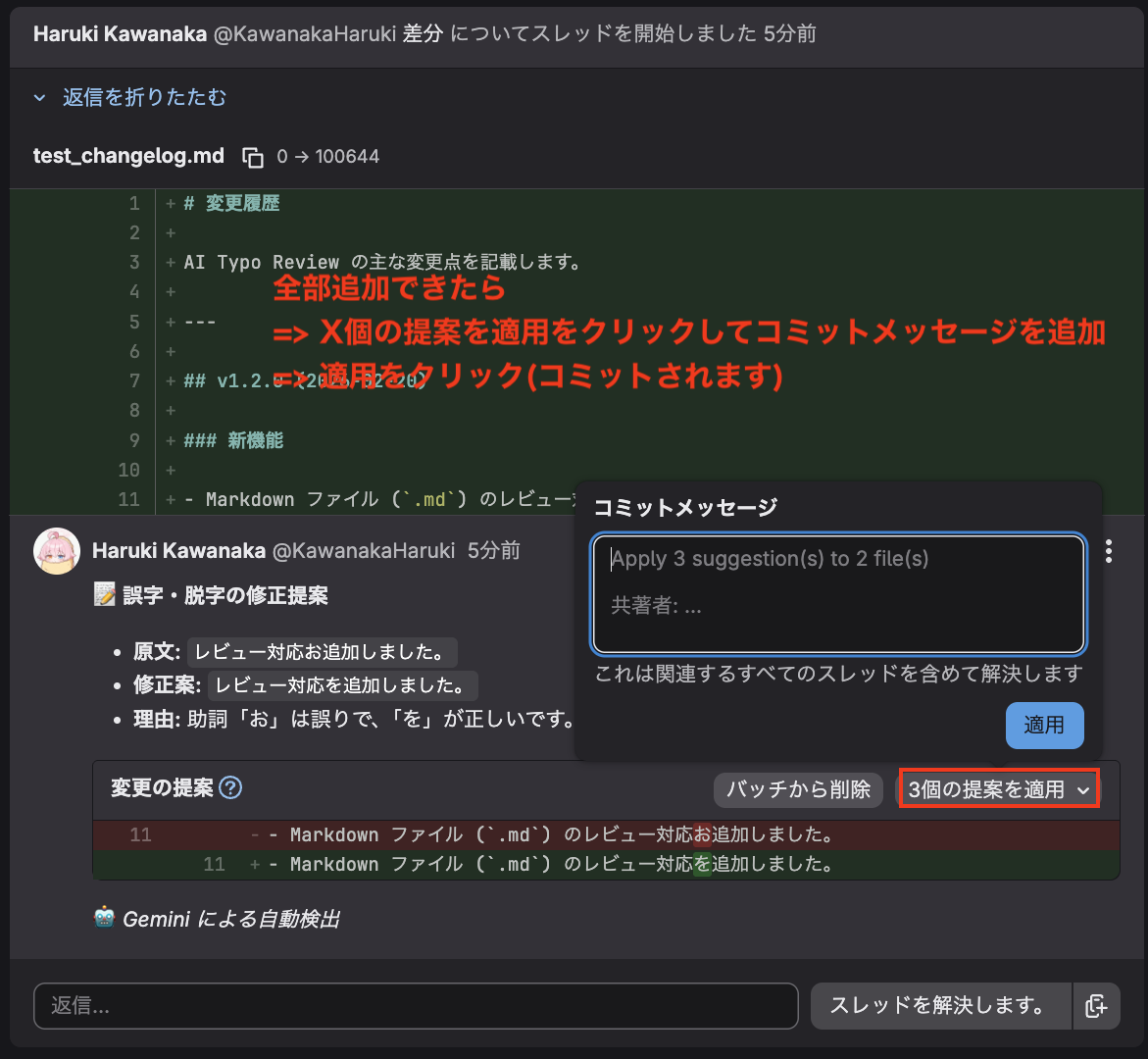Click the 5分前 timestamp in thread header
This screenshot has height=1059, width=1148.
coord(789,34)
